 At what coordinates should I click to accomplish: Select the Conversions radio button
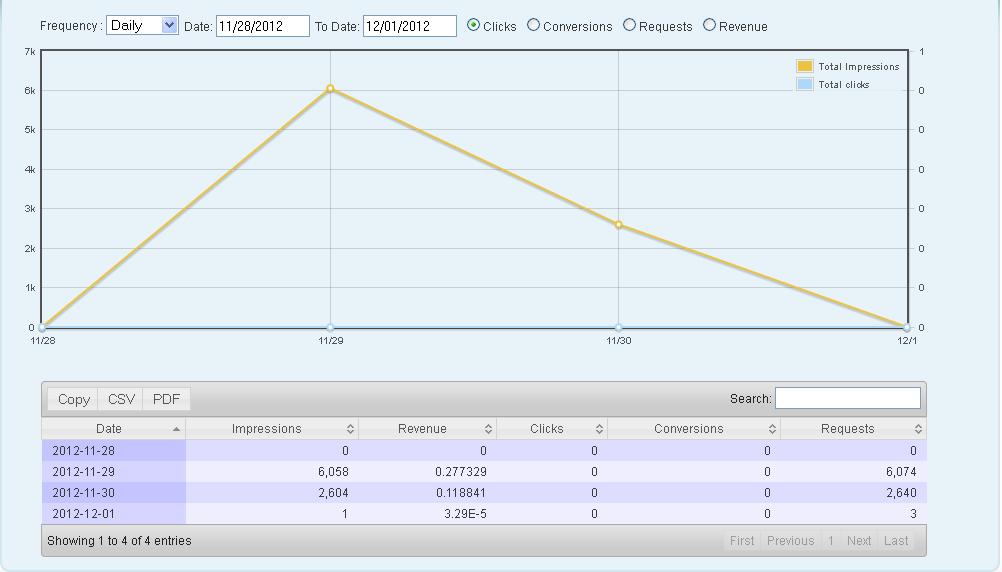tap(534, 25)
